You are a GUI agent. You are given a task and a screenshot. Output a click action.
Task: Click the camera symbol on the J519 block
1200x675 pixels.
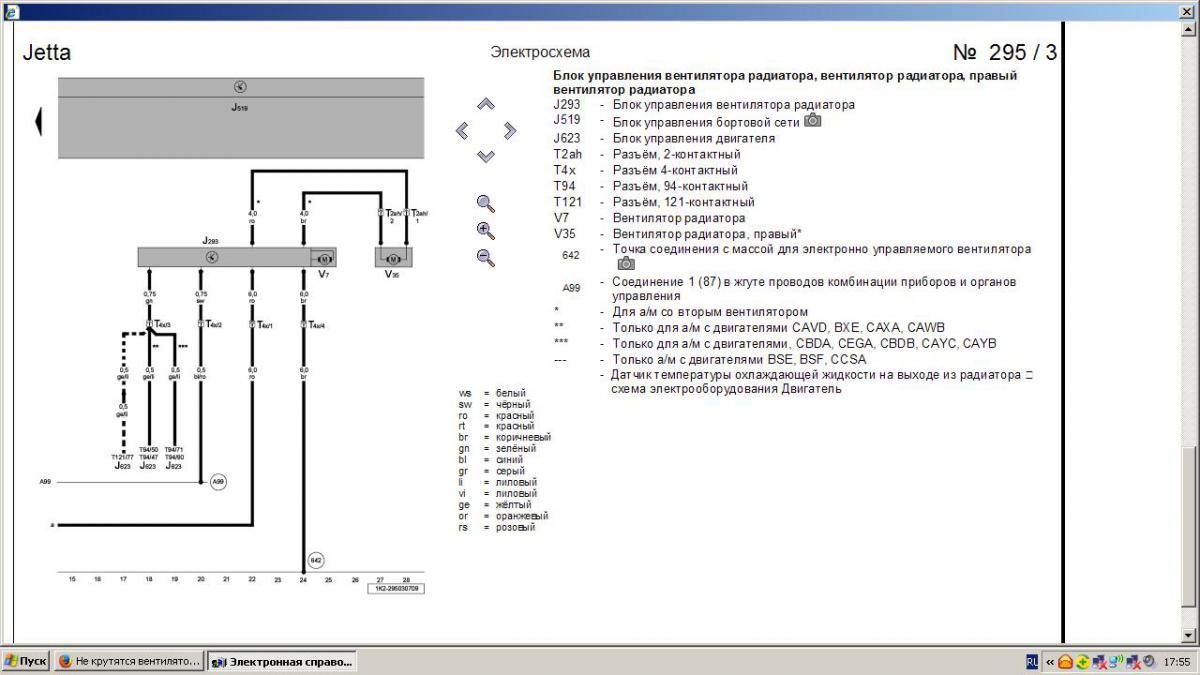coord(240,87)
